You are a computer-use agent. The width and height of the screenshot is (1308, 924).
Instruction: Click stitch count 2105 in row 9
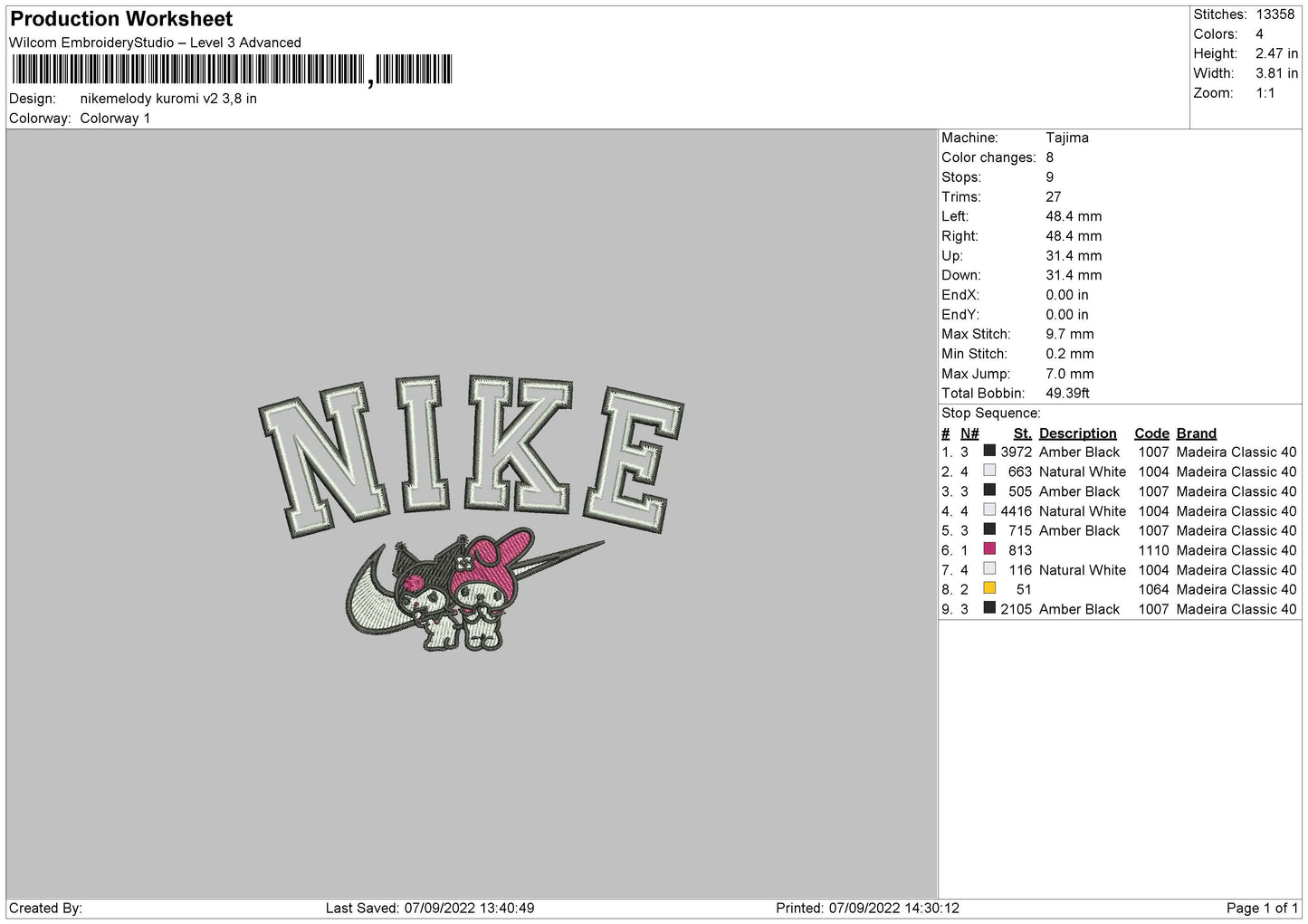pyautogui.click(x=1016, y=610)
